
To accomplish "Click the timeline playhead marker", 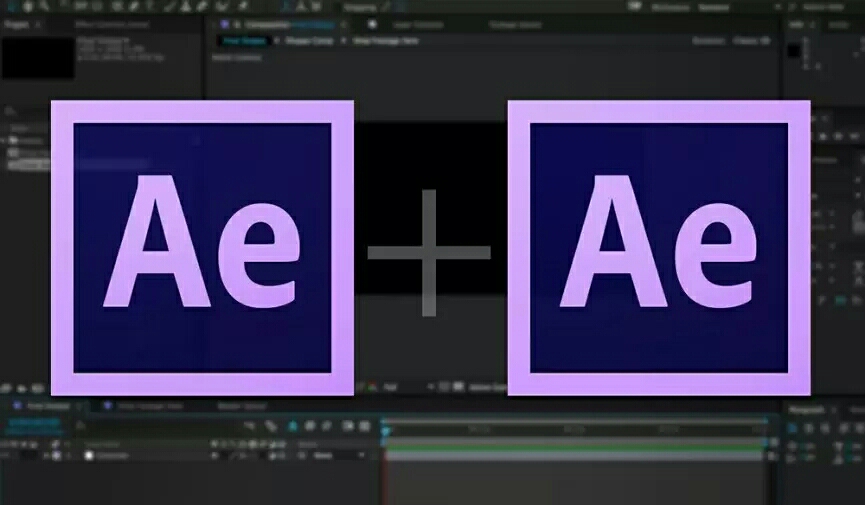I will point(385,430).
